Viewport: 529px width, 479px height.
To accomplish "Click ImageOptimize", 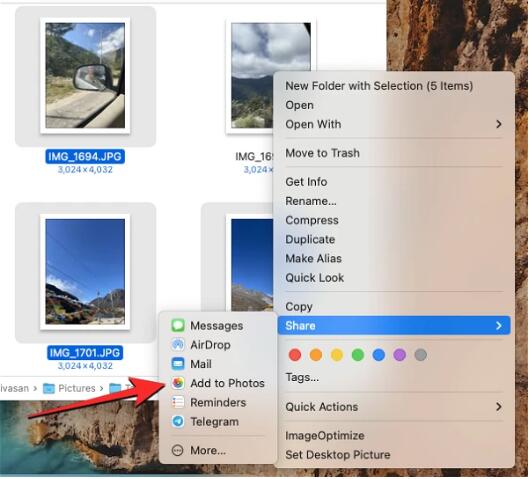I will 325,435.
